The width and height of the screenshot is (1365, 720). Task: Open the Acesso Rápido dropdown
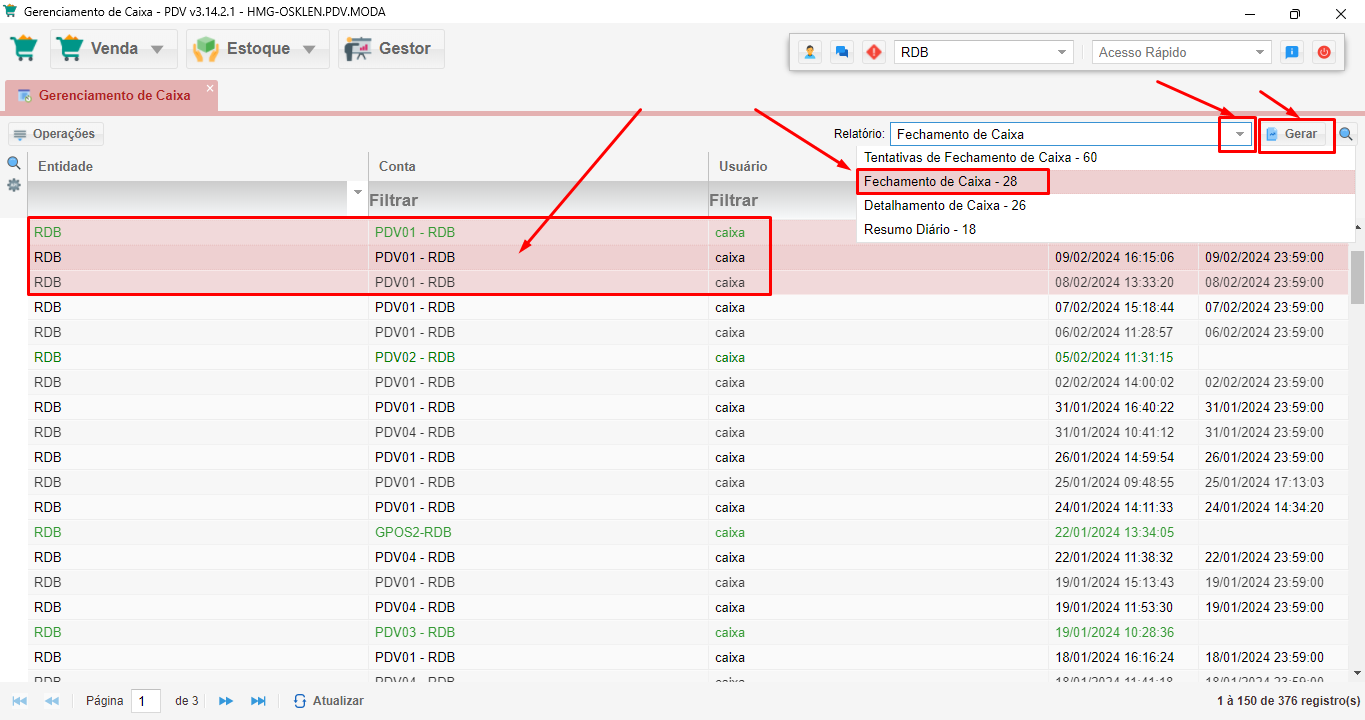point(1260,52)
